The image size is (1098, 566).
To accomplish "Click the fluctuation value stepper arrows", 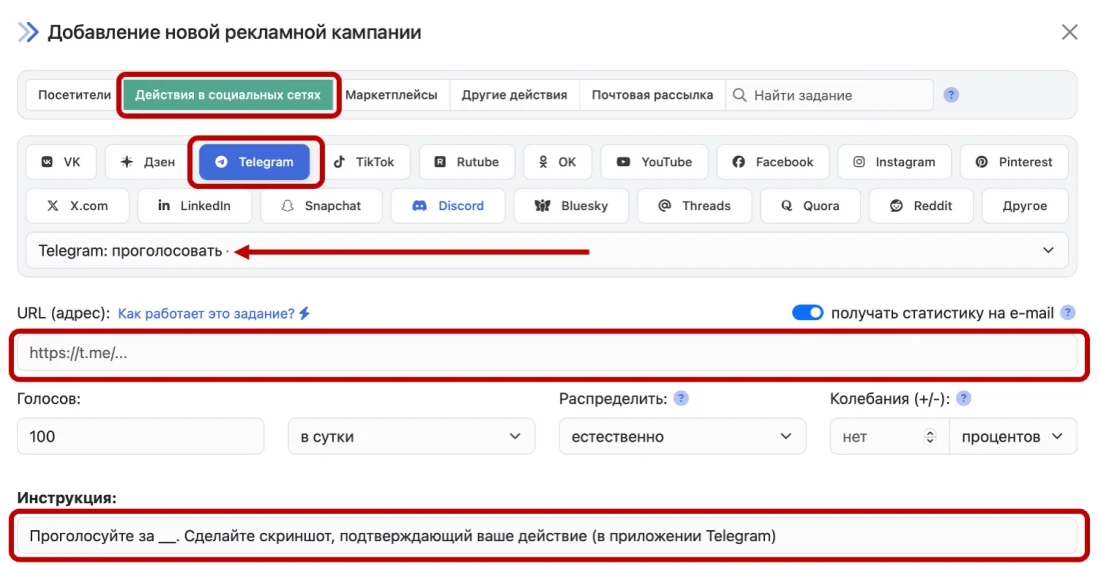I will pyautogui.click(x=930, y=437).
